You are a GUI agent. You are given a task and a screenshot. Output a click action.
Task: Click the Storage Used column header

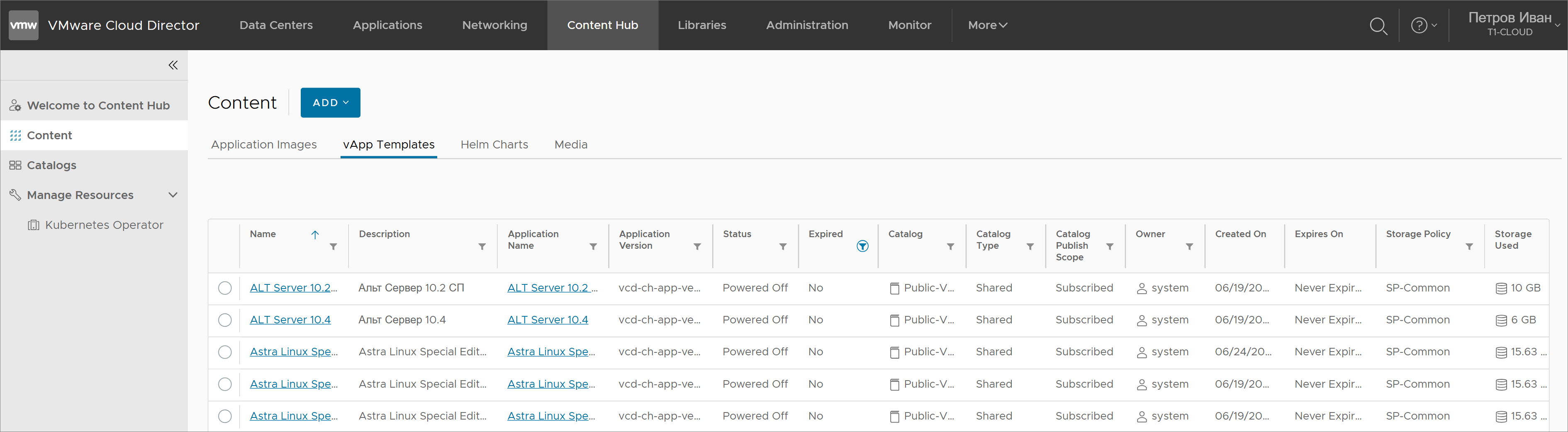click(1512, 240)
